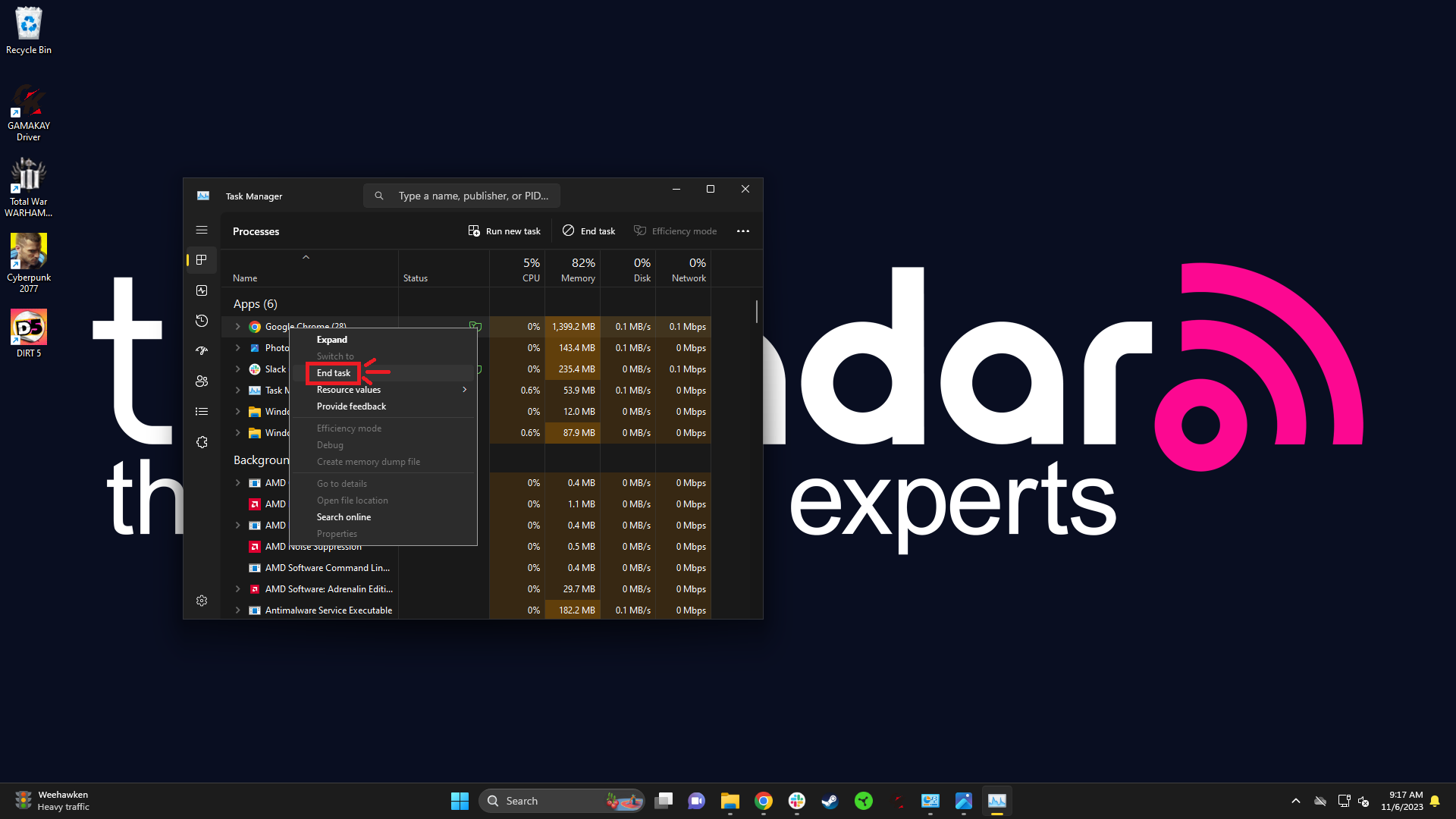Click the Slack process icon
Viewport: 1456px width, 819px height.
tap(255, 369)
